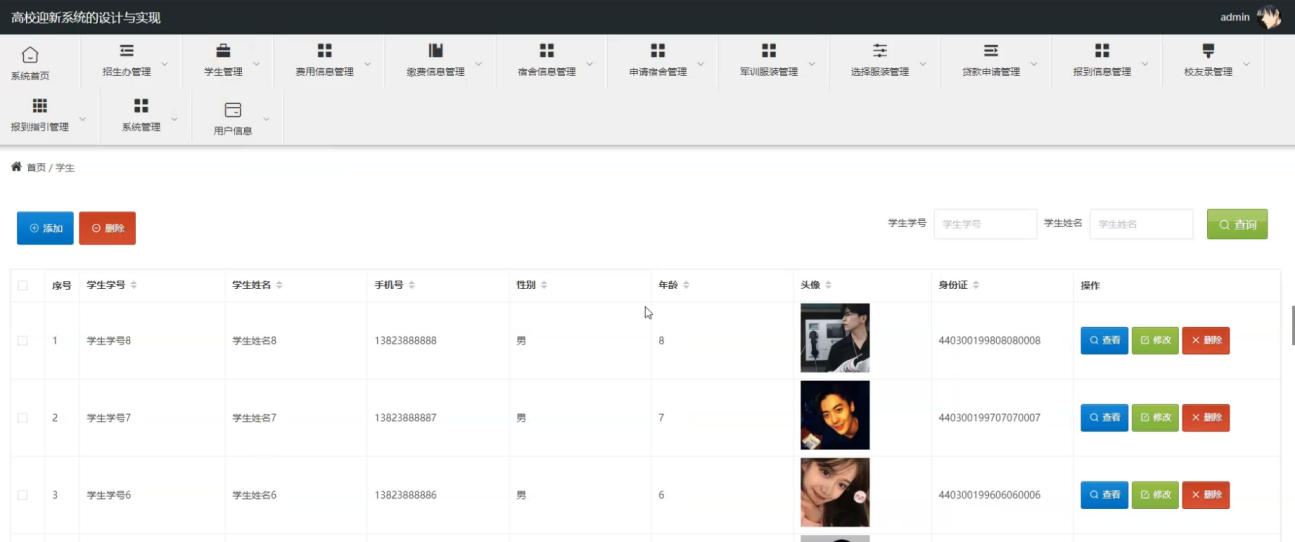1295x542 pixels.
Task: Expand the 报到指引管理 dropdown chevron
Action: [82, 119]
